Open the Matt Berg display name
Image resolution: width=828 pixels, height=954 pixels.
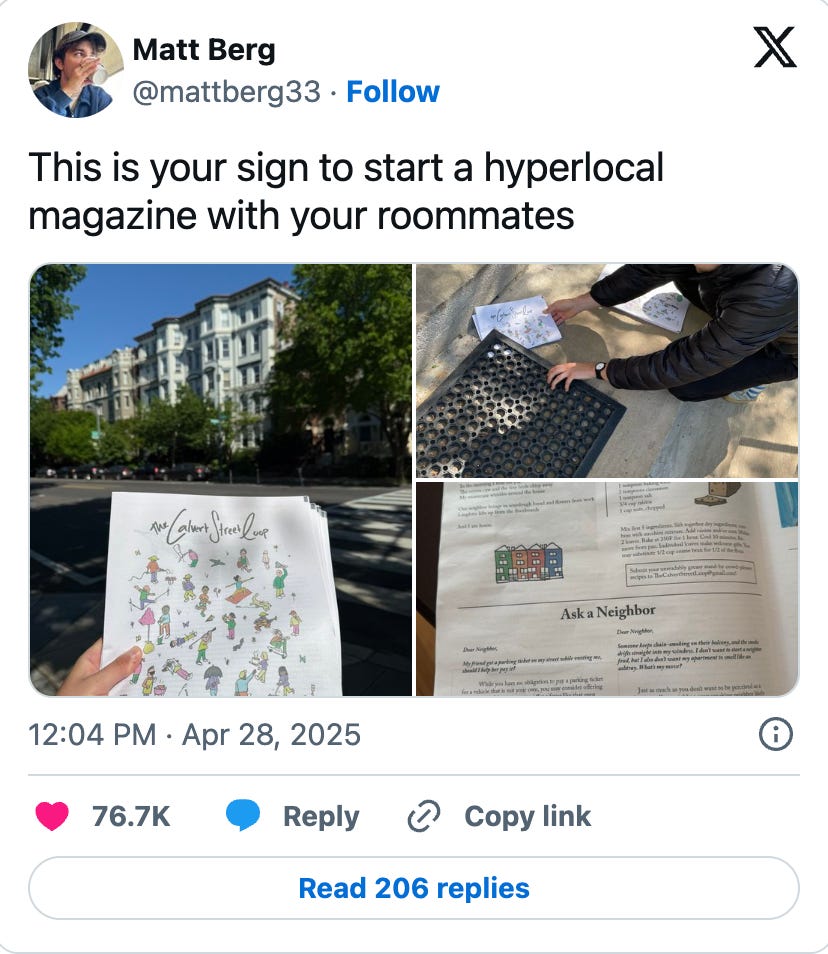click(204, 50)
